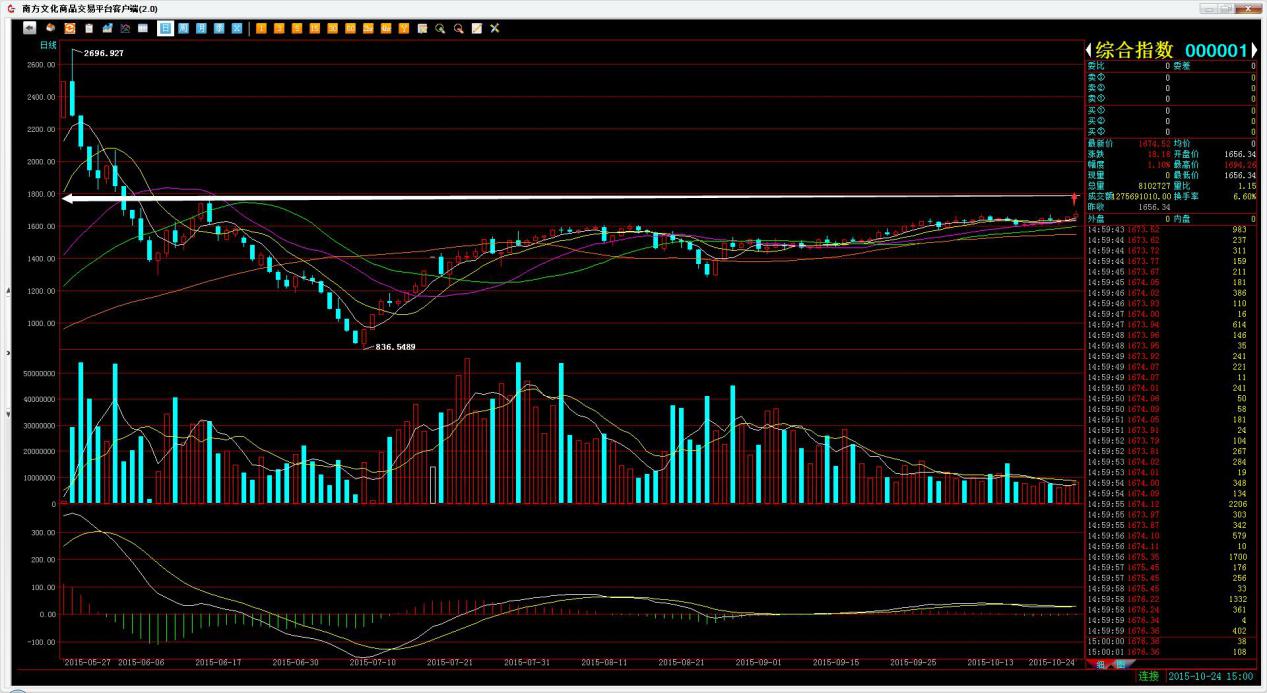Toggle weekly (周) K-line period
The height and width of the screenshot is (693, 1267).
[x=183, y=28]
